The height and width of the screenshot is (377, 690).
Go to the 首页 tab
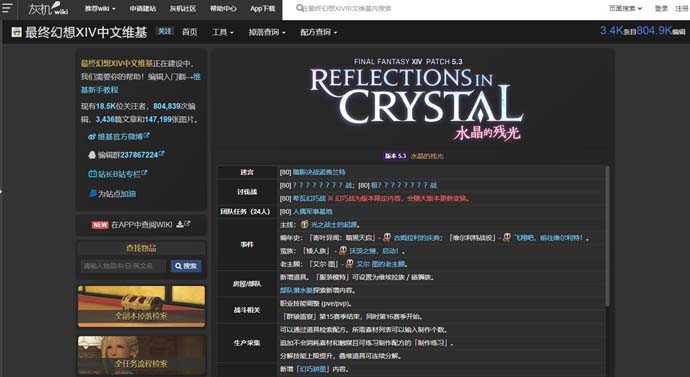(x=190, y=32)
